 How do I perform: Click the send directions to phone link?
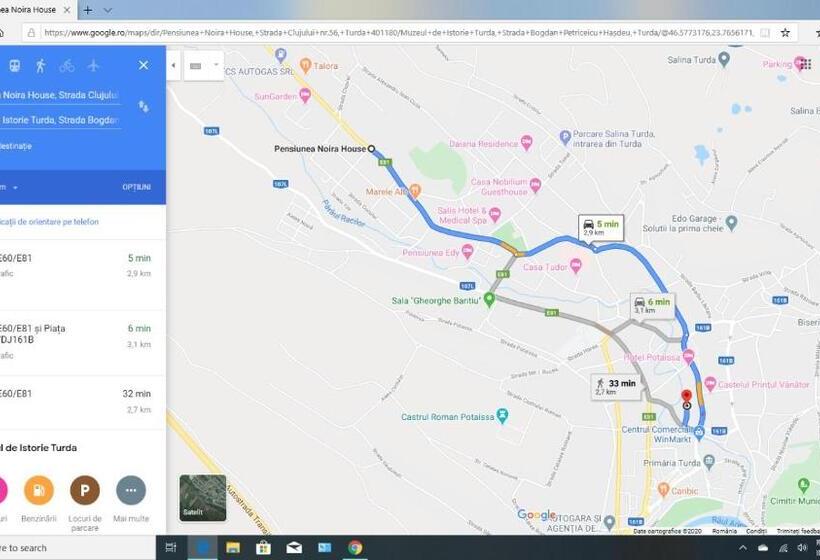50,222
